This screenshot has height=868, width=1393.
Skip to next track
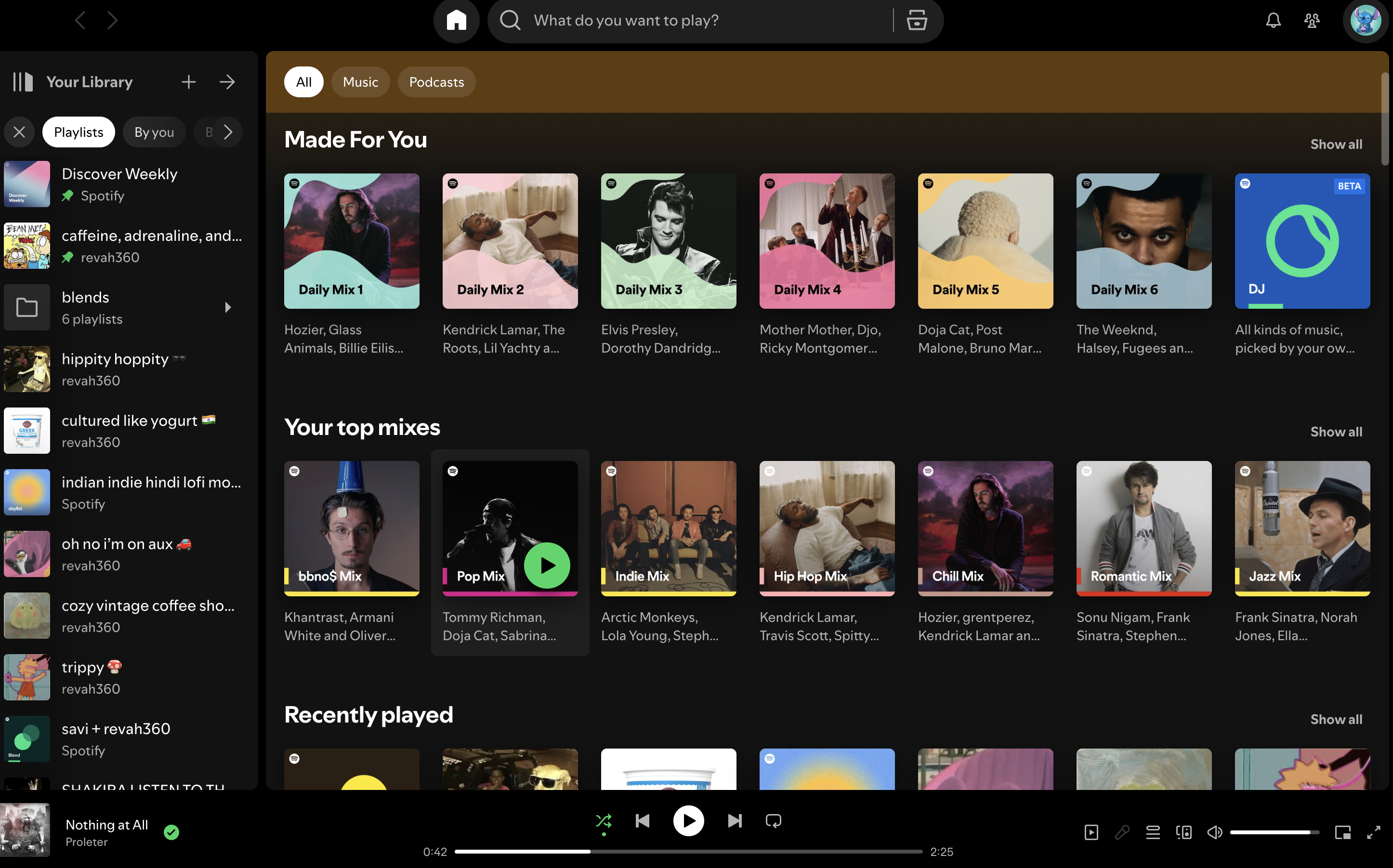pos(735,821)
